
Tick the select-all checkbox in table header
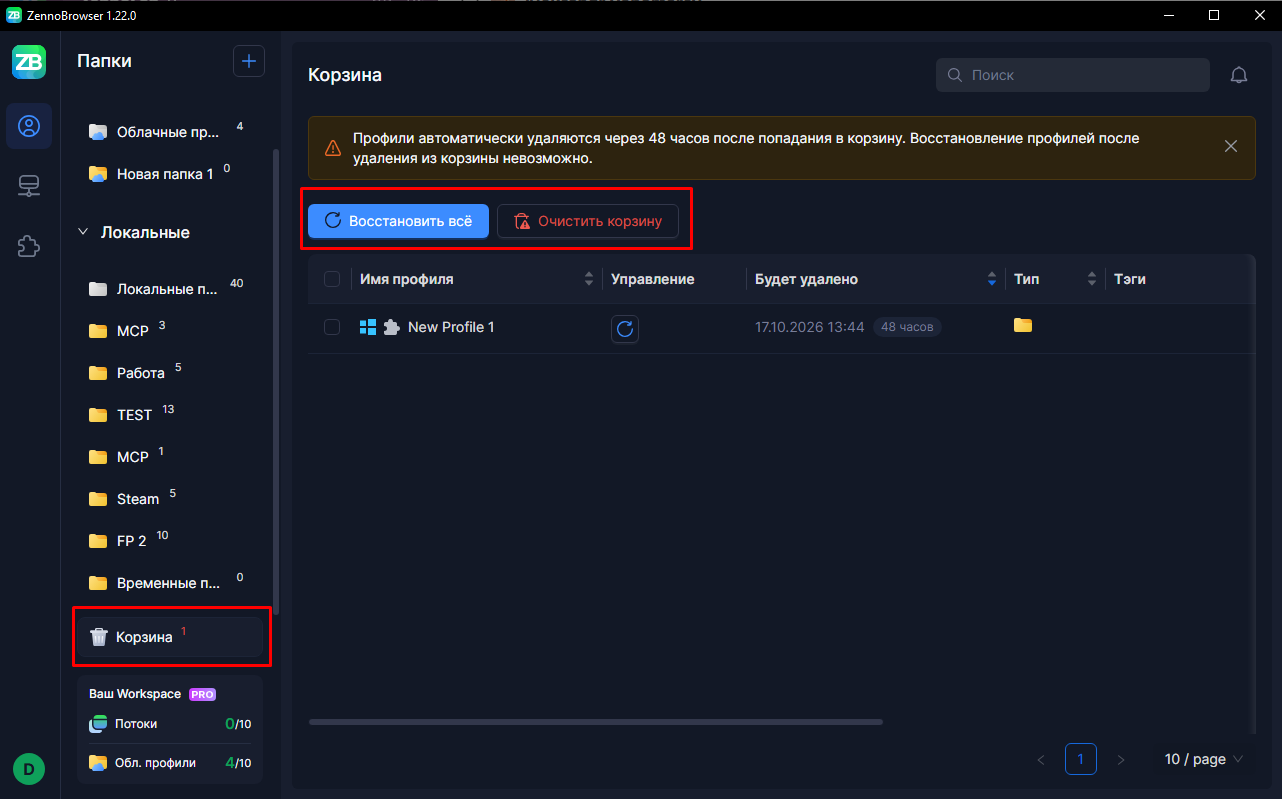tap(332, 279)
